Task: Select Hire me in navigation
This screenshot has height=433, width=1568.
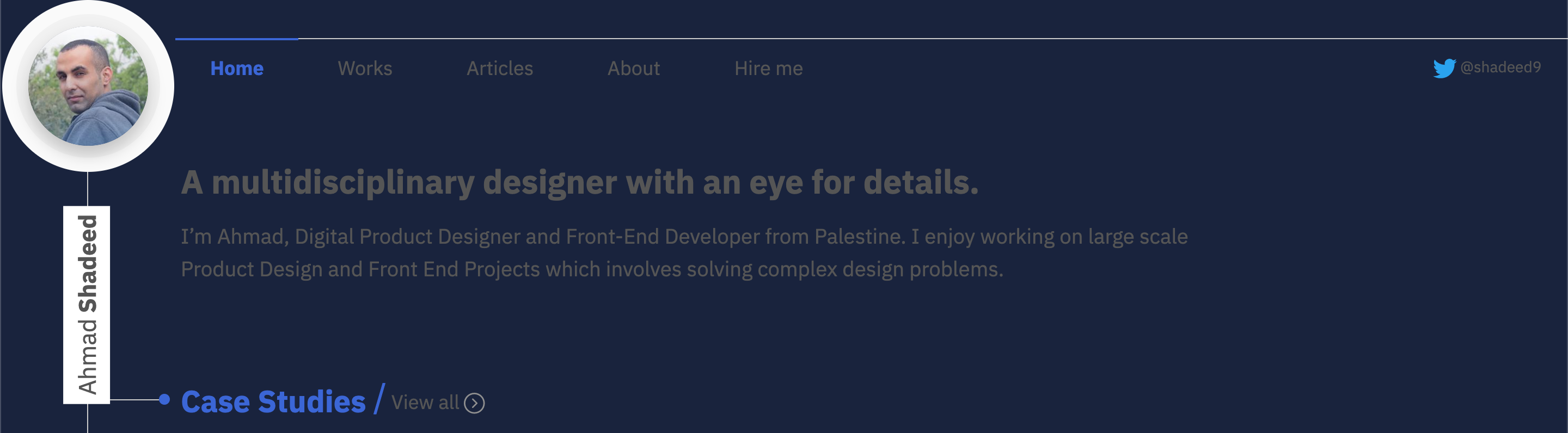Action: 768,68
